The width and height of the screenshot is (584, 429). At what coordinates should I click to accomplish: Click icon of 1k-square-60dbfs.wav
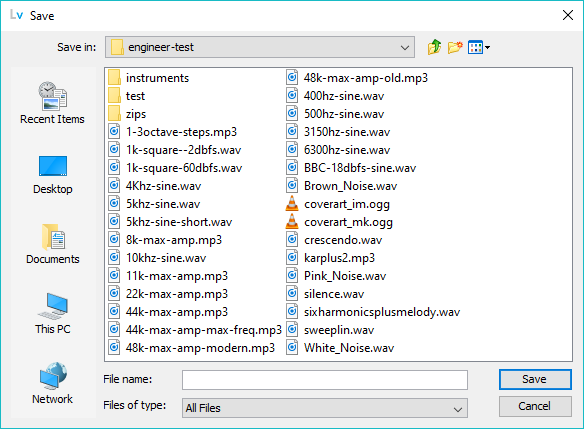tap(114, 168)
